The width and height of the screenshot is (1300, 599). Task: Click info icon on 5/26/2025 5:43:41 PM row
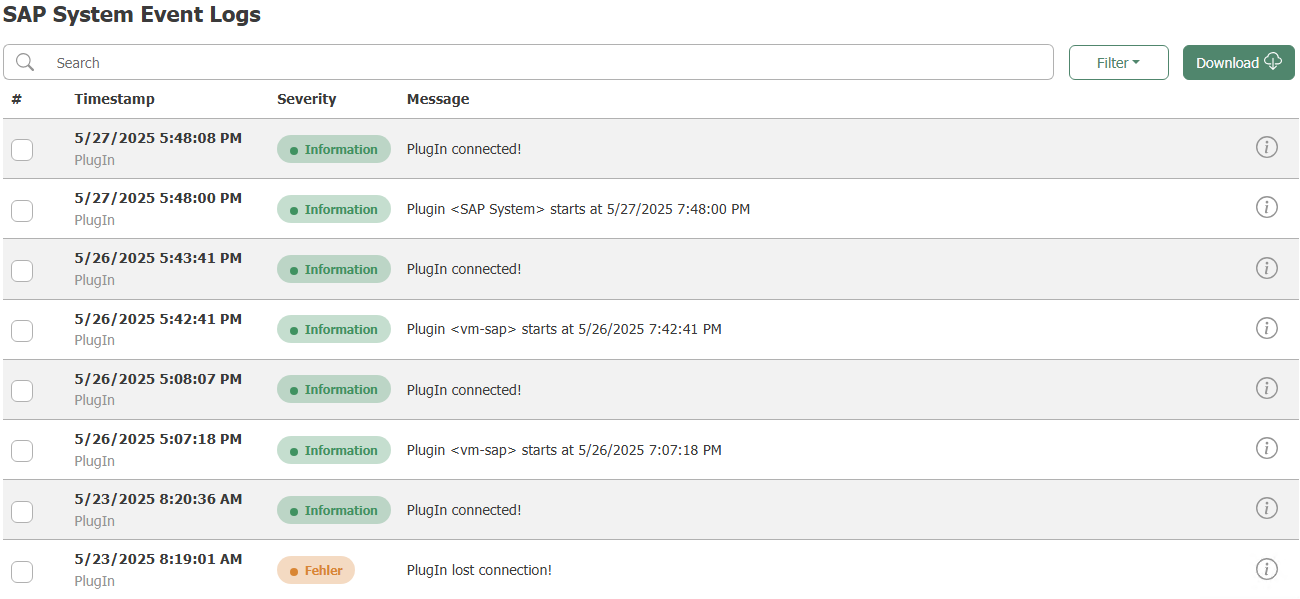(x=1266, y=268)
